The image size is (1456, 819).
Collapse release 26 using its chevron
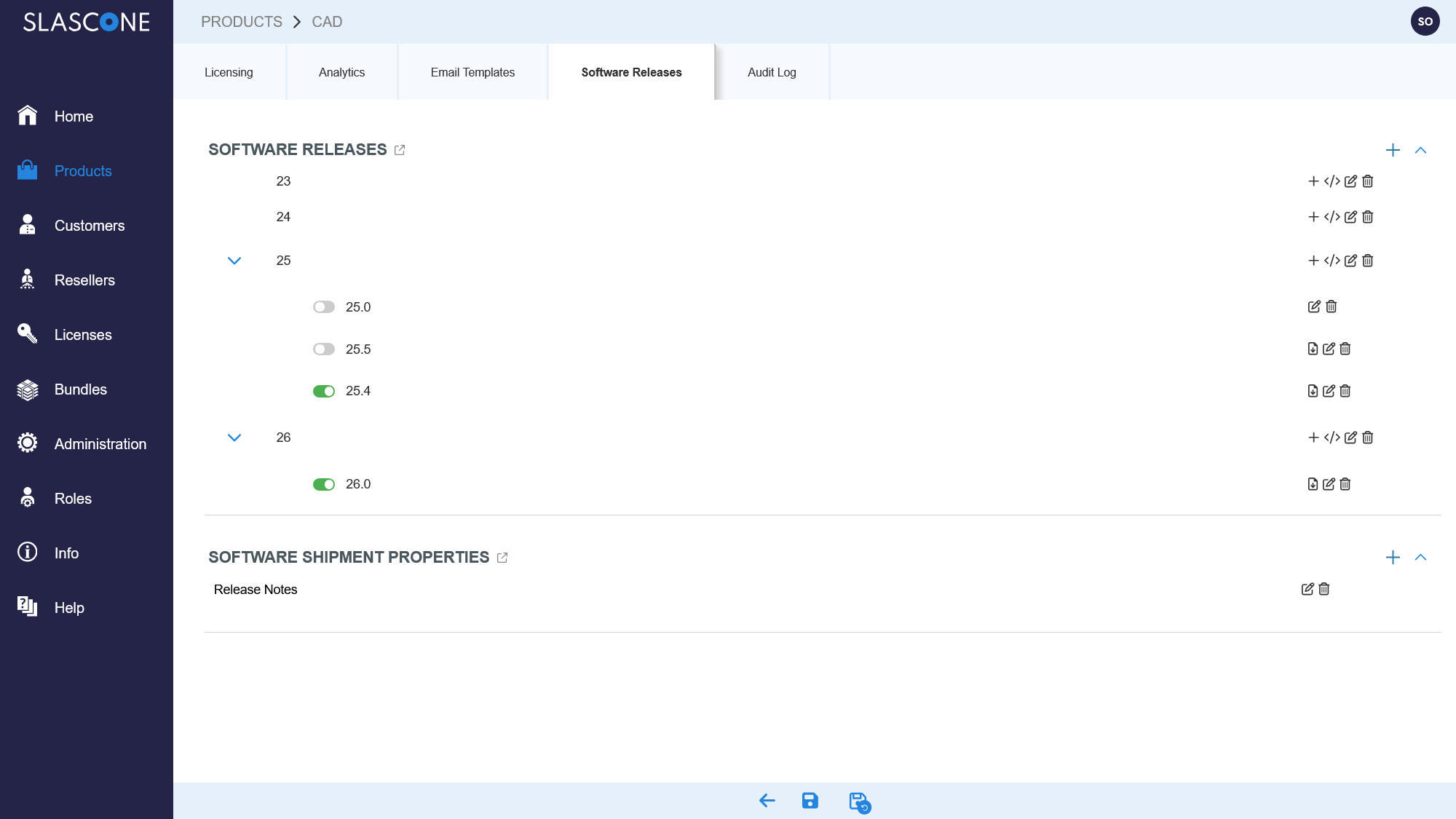coord(234,438)
